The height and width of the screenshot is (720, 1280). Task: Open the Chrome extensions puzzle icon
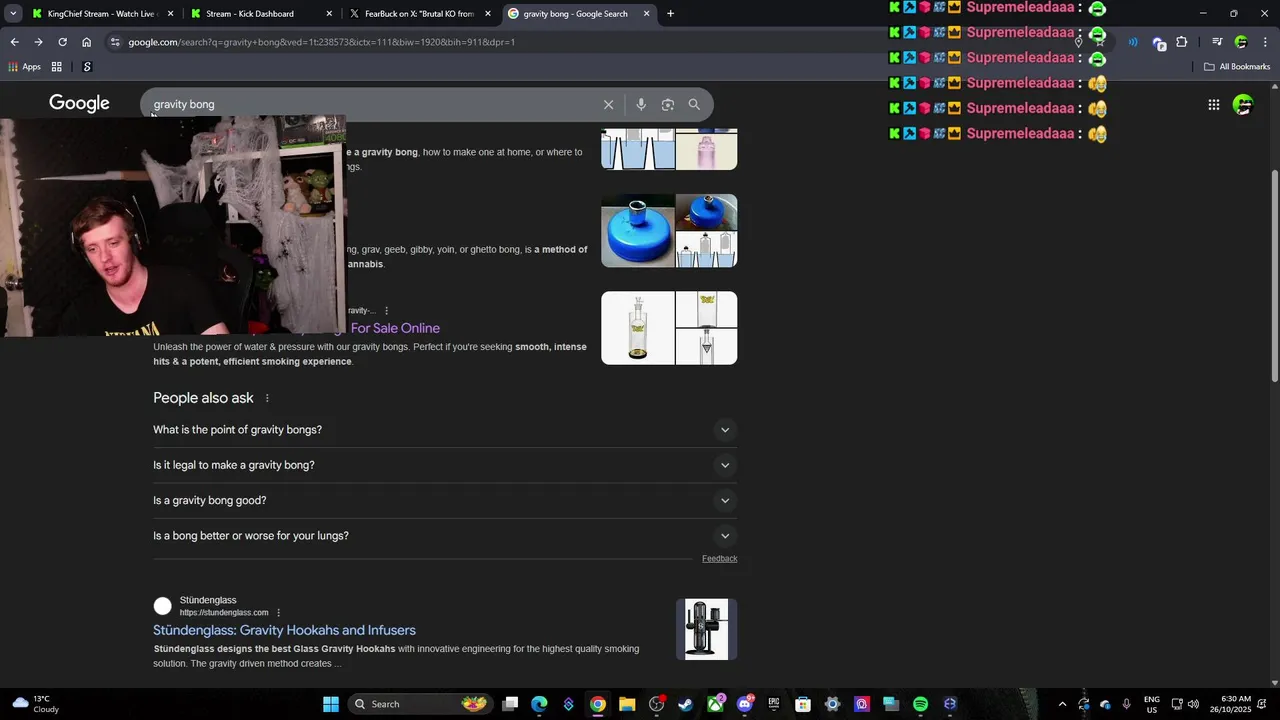coord(1181,42)
